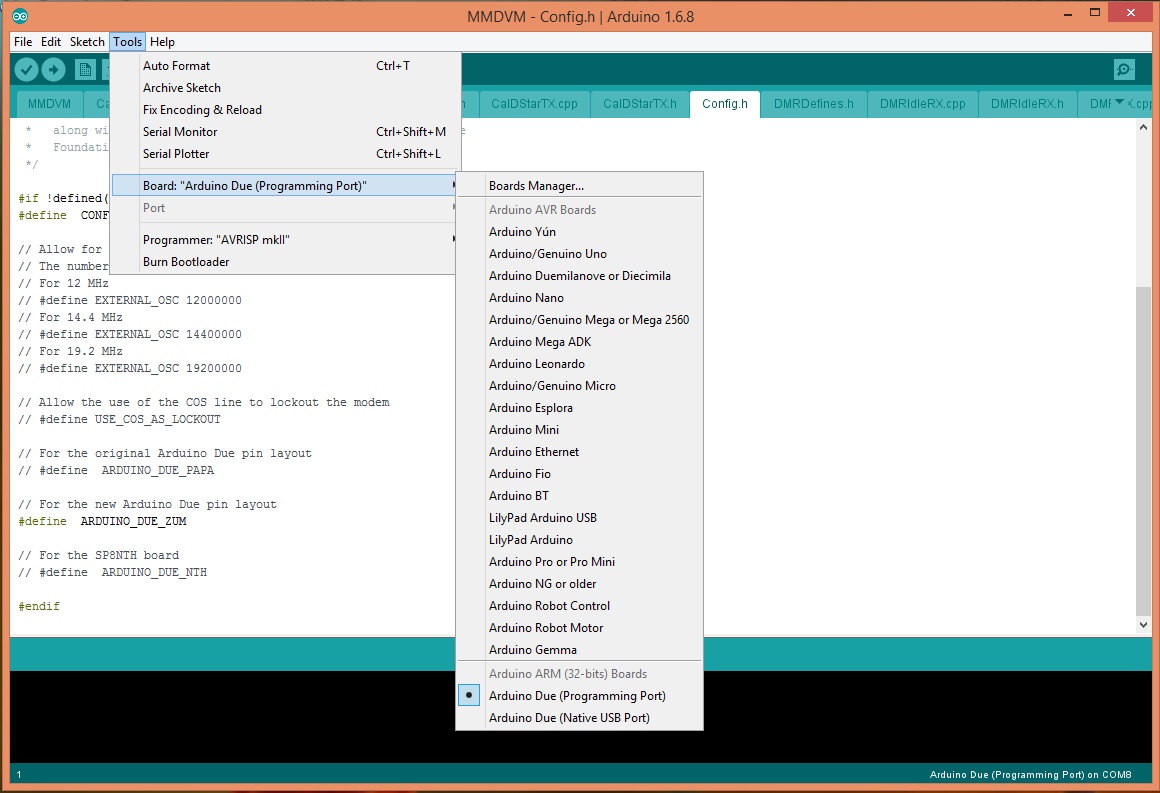Click the #endif line in editor

[x=39, y=607]
